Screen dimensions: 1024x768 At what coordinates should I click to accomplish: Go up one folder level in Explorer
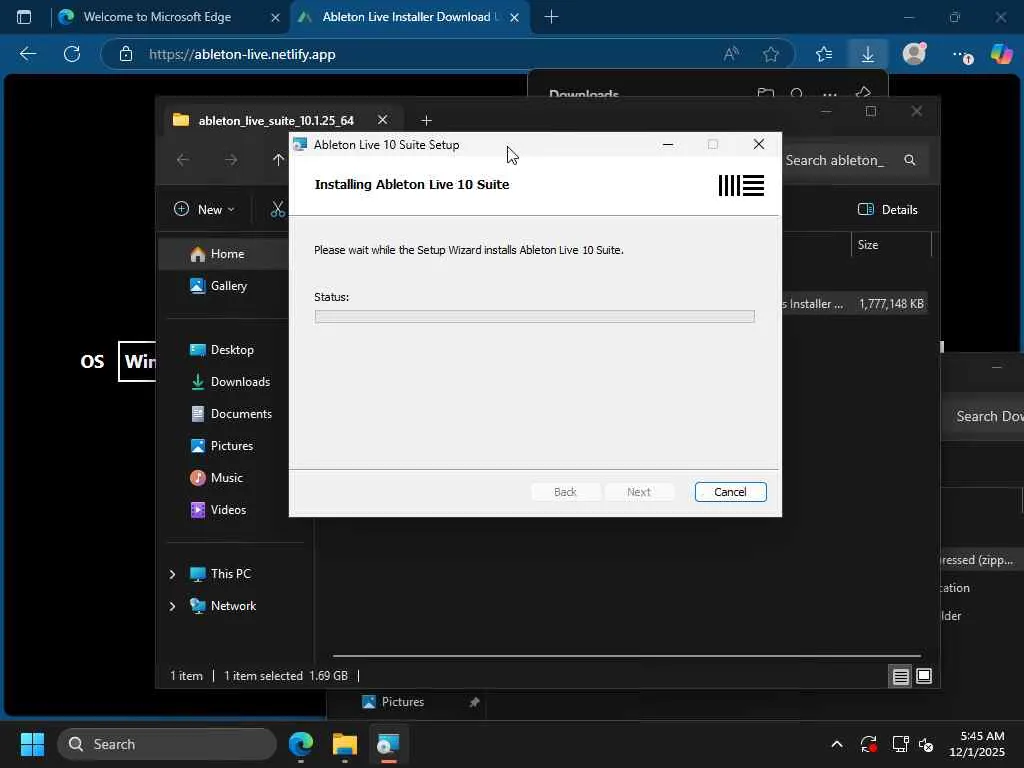coord(278,160)
